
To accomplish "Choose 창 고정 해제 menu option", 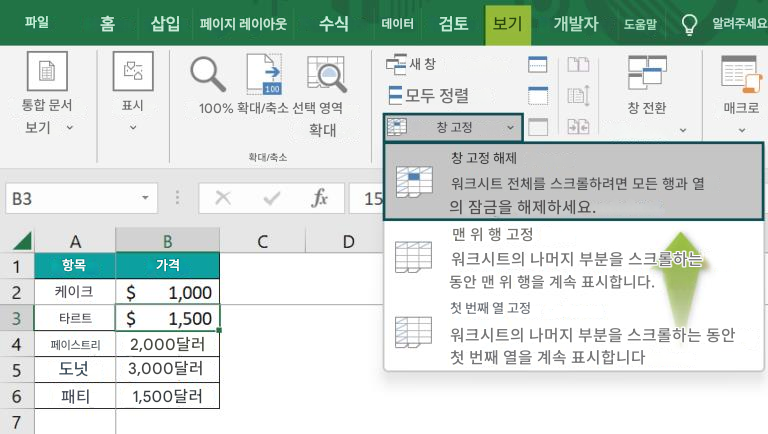I will click(574, 181).
